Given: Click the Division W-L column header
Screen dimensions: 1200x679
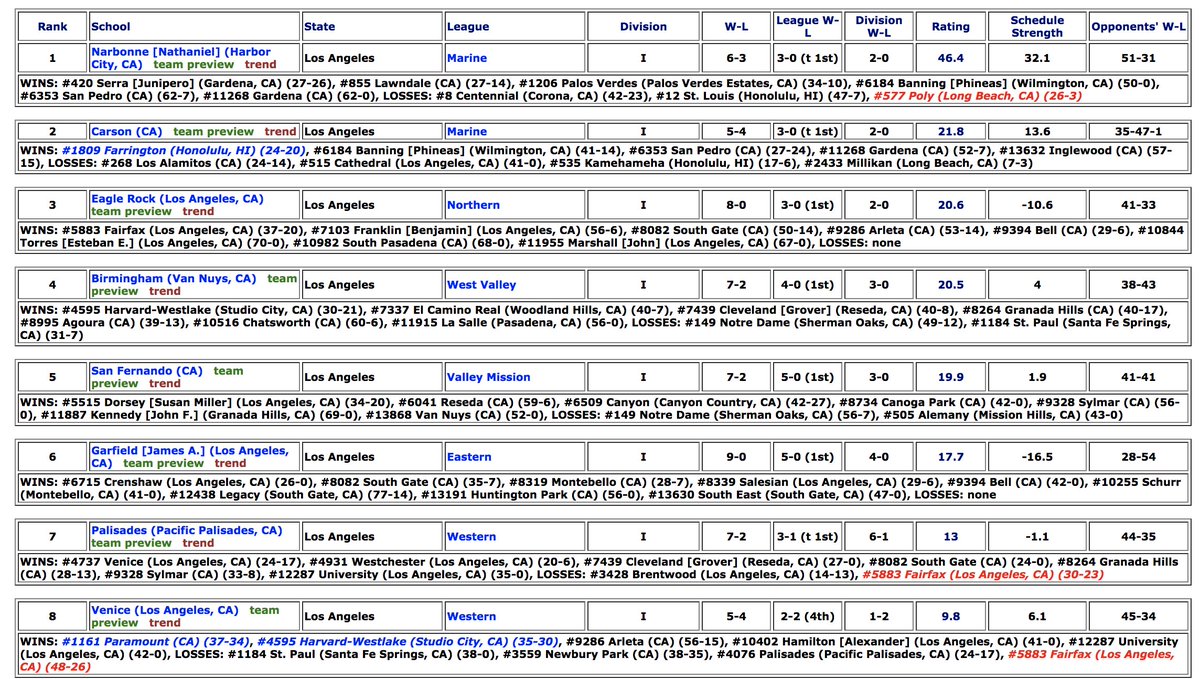Looking at the screenshot, I should point(878,27).
